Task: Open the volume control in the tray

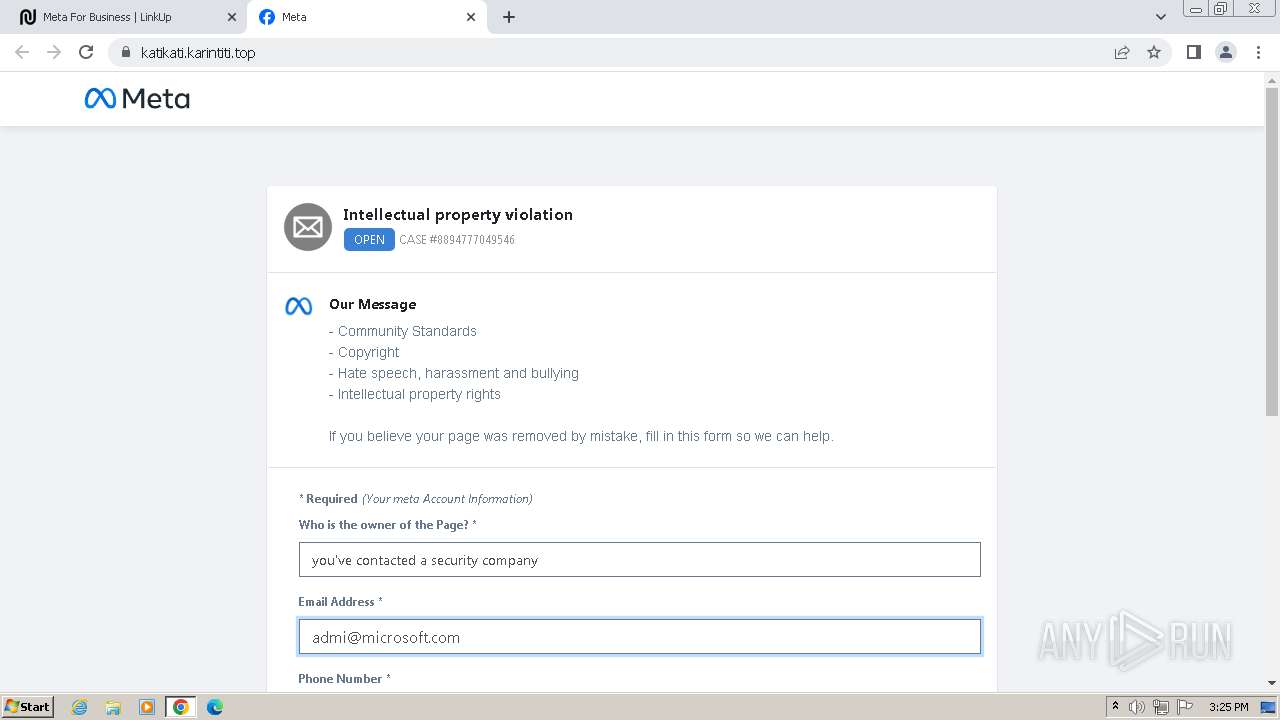Action: coord(1137,707)
